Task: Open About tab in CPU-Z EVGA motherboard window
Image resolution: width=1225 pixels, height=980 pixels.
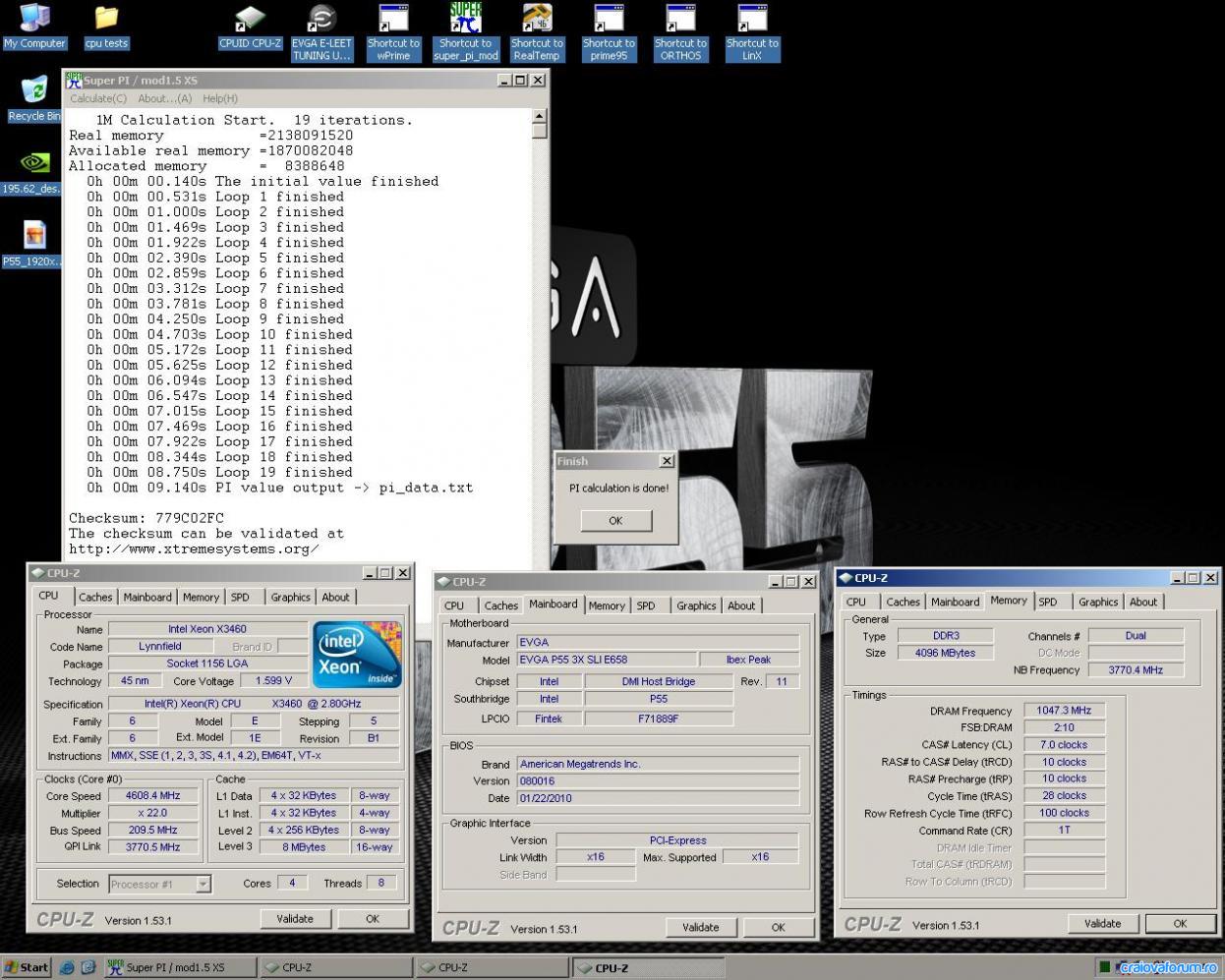Action: 741,605
